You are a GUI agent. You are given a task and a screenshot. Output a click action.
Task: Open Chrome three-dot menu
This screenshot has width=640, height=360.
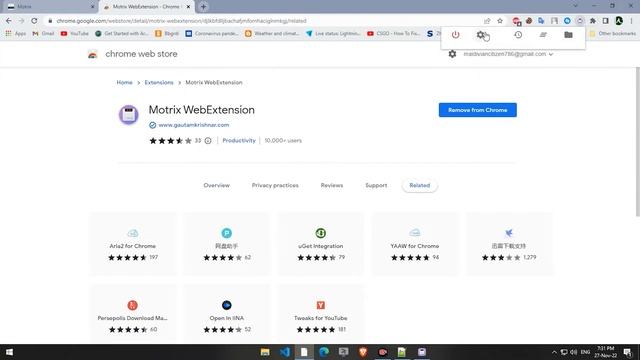click(631, 21)
